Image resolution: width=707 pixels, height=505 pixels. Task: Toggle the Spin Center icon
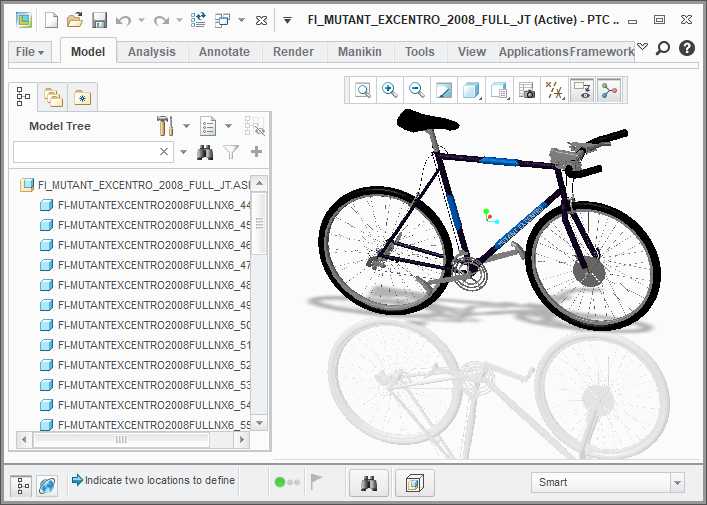(x=609, y=90)
